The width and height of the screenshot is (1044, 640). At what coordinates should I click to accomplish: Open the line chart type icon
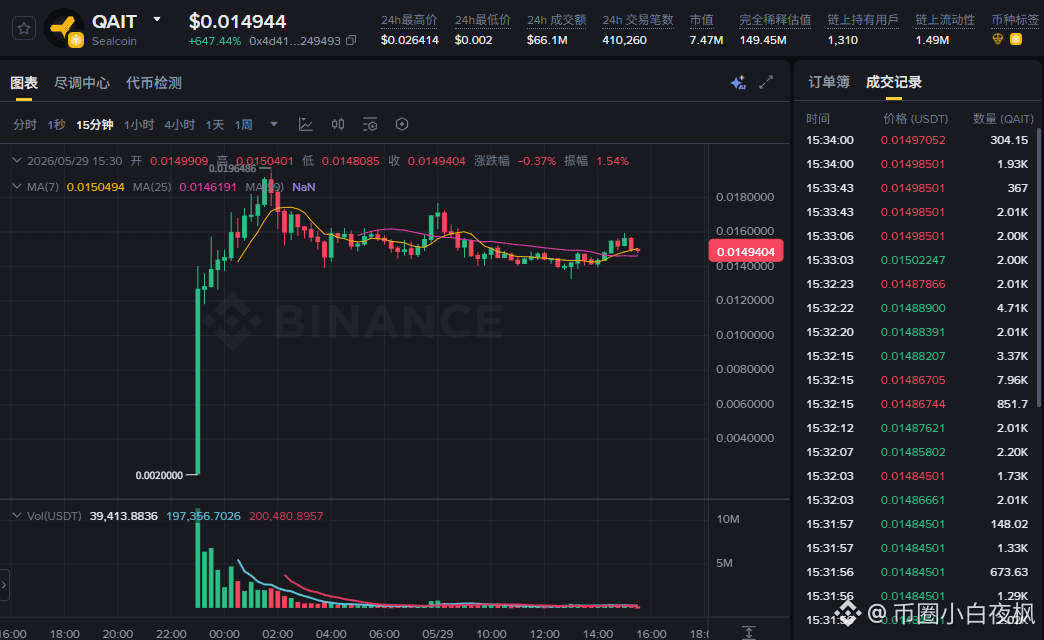pyautogui.click(x=306, y=124)
